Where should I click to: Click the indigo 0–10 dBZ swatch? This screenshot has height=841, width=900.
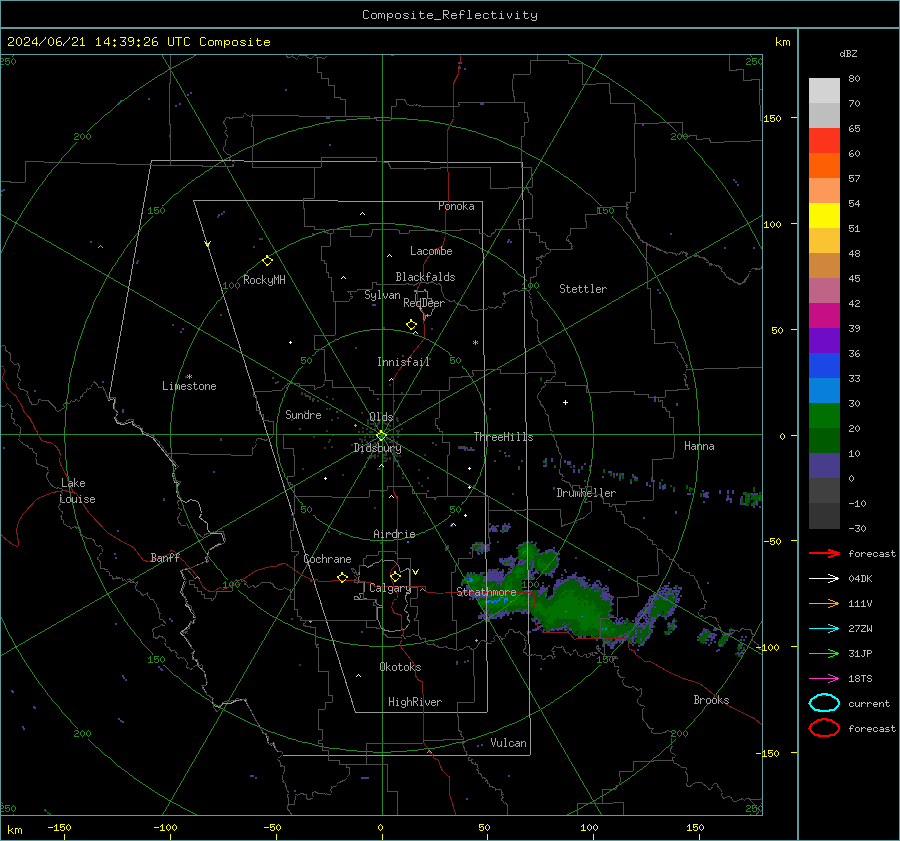824,466
